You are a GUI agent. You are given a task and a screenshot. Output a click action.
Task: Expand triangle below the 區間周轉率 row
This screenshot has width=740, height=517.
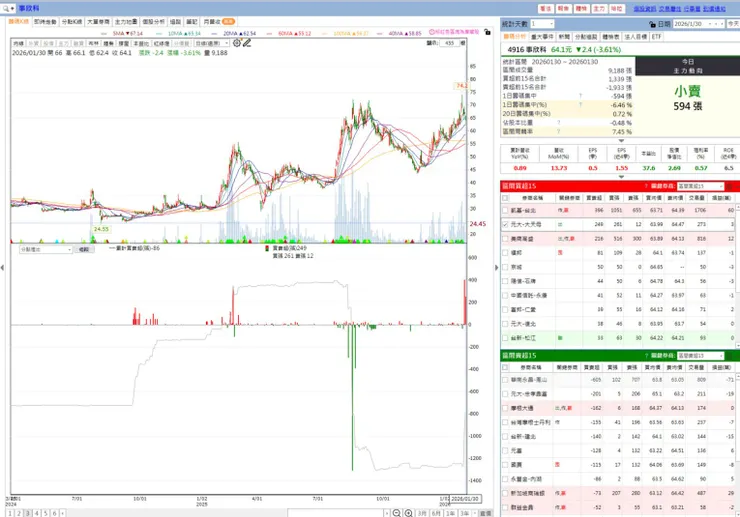point(621,141)
